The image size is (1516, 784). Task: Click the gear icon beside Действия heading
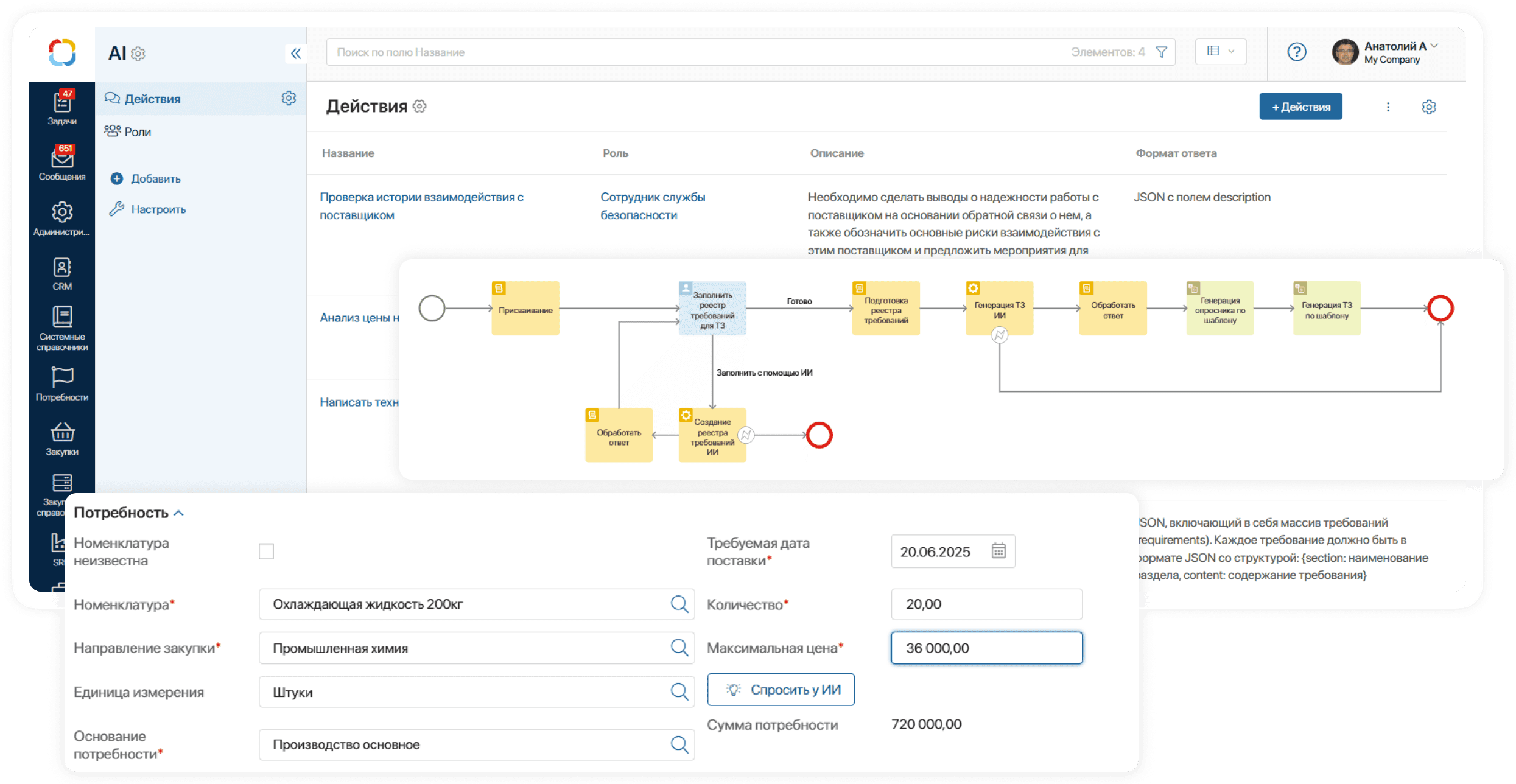point(419,107)
